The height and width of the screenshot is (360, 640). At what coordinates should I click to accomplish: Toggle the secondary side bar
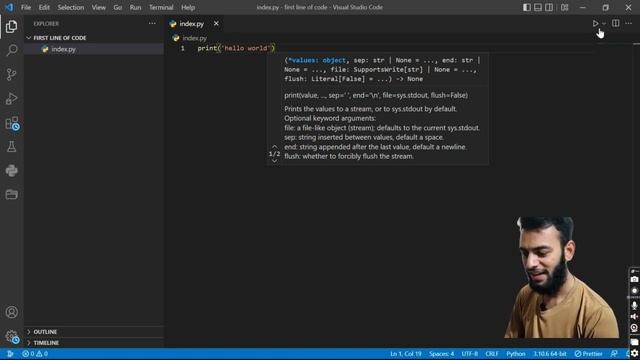549,7
